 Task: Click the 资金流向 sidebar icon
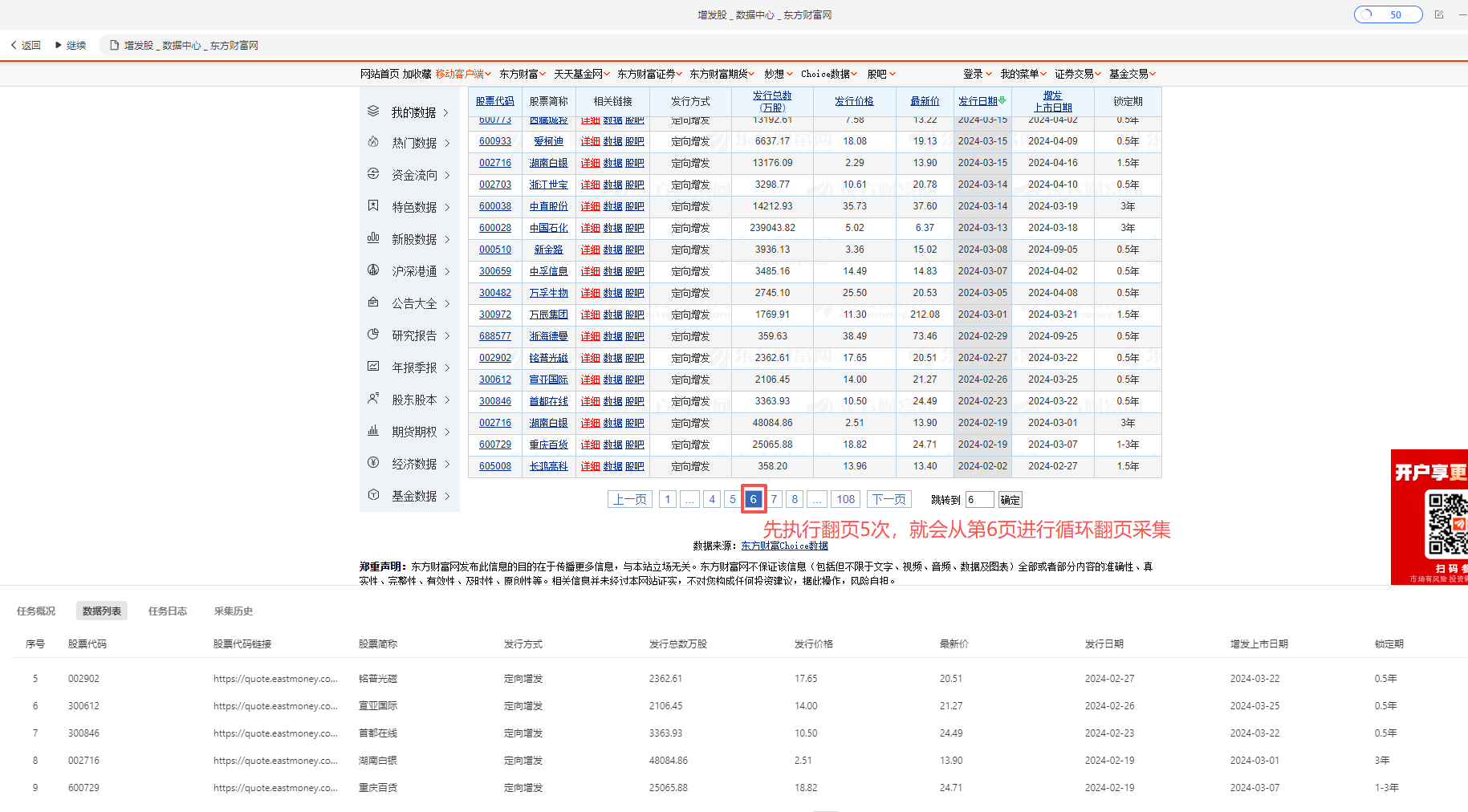pos(373,173)
